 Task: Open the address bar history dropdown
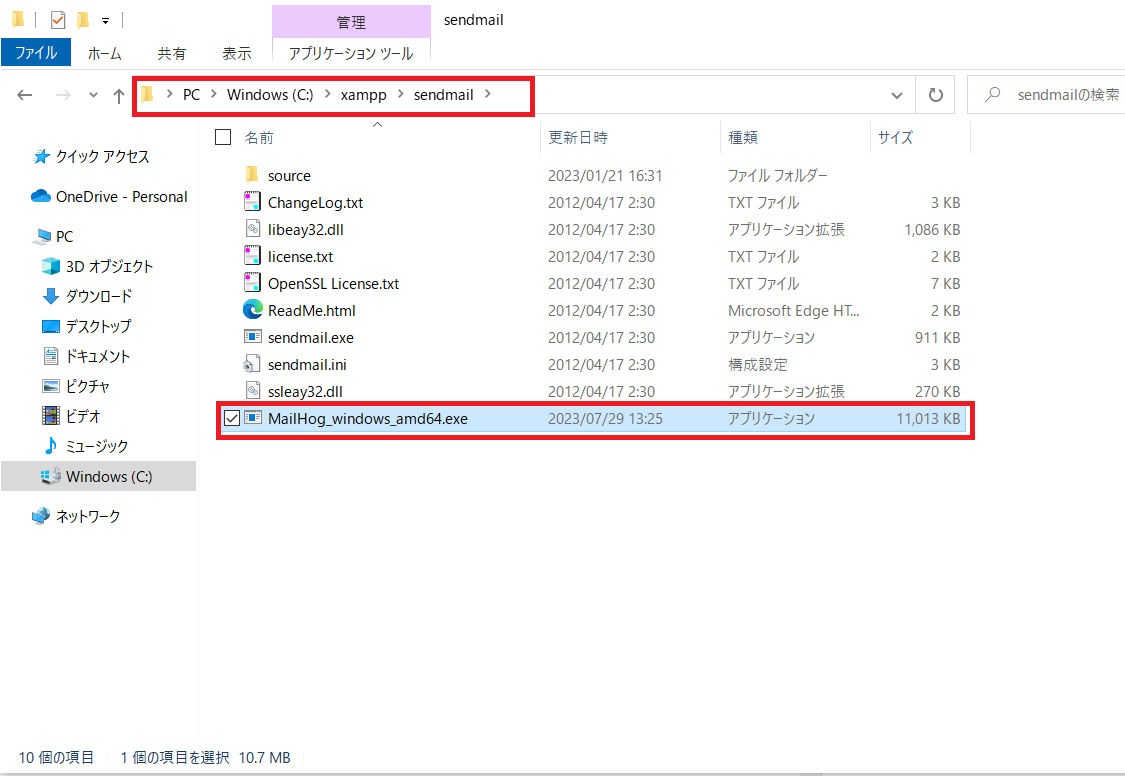896,94
